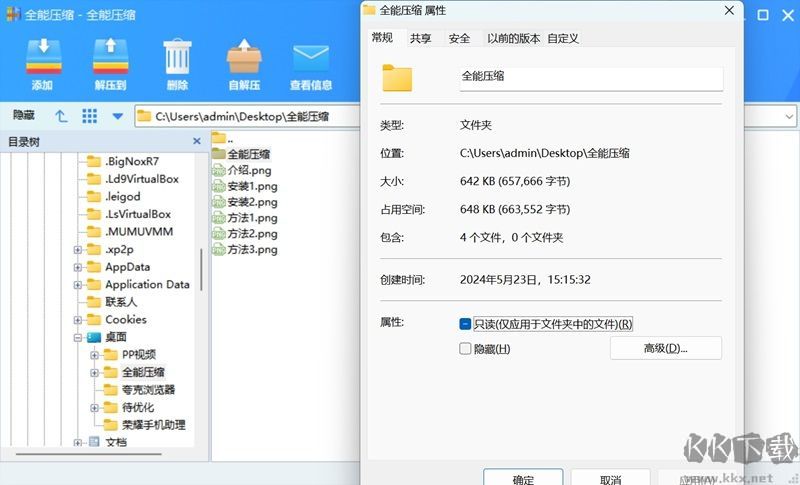800x485 pixels.
Task: Expand the Cookies tree node
Action: (78, 320)
